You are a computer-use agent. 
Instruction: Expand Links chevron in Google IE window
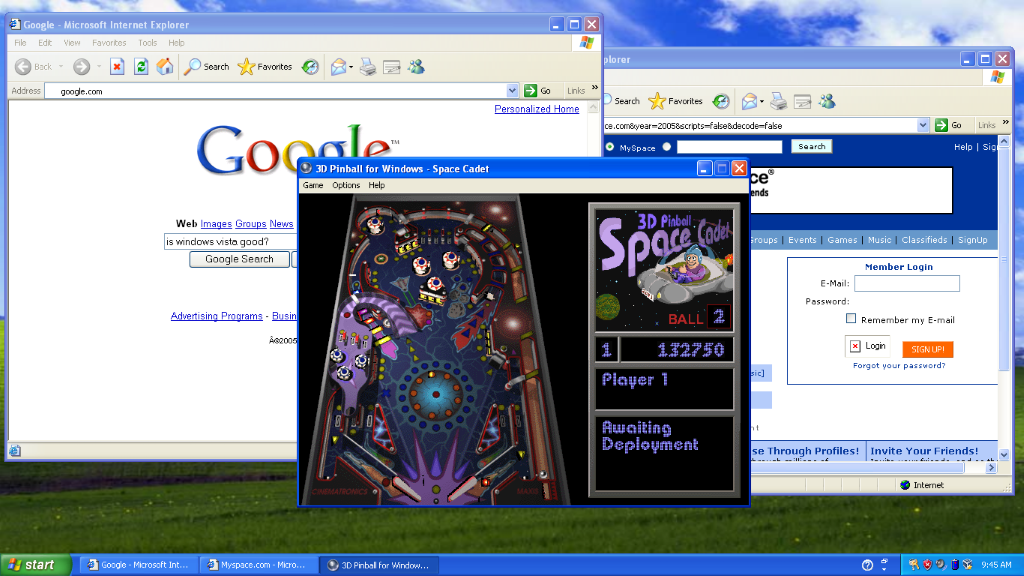(594, 88)
